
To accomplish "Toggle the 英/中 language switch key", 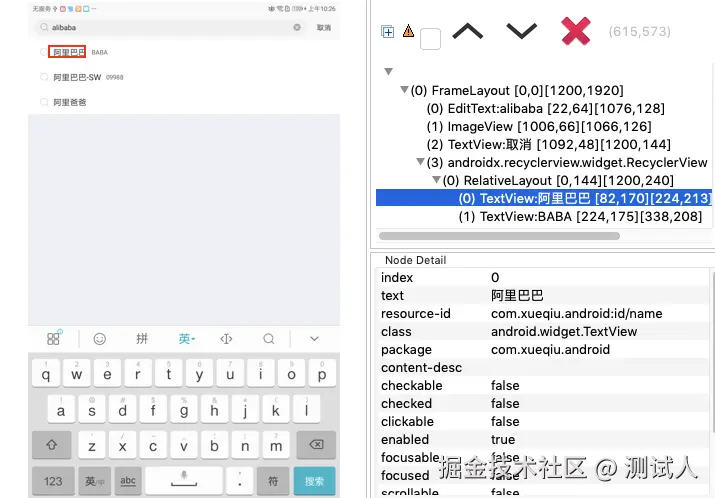I will coord(94,481).
